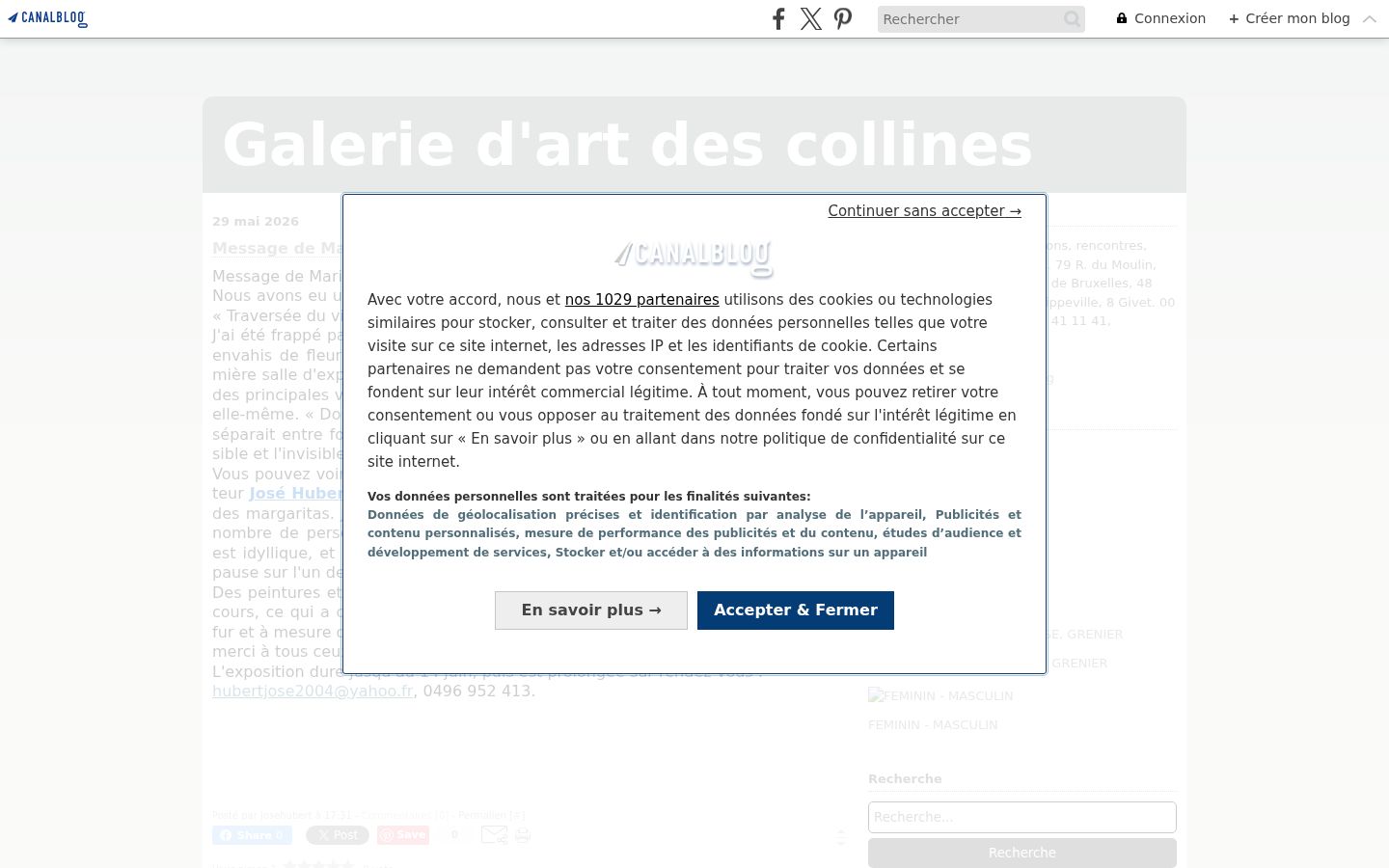
Task: Click the sidebar Recherche button
Action: point(1022,853)
